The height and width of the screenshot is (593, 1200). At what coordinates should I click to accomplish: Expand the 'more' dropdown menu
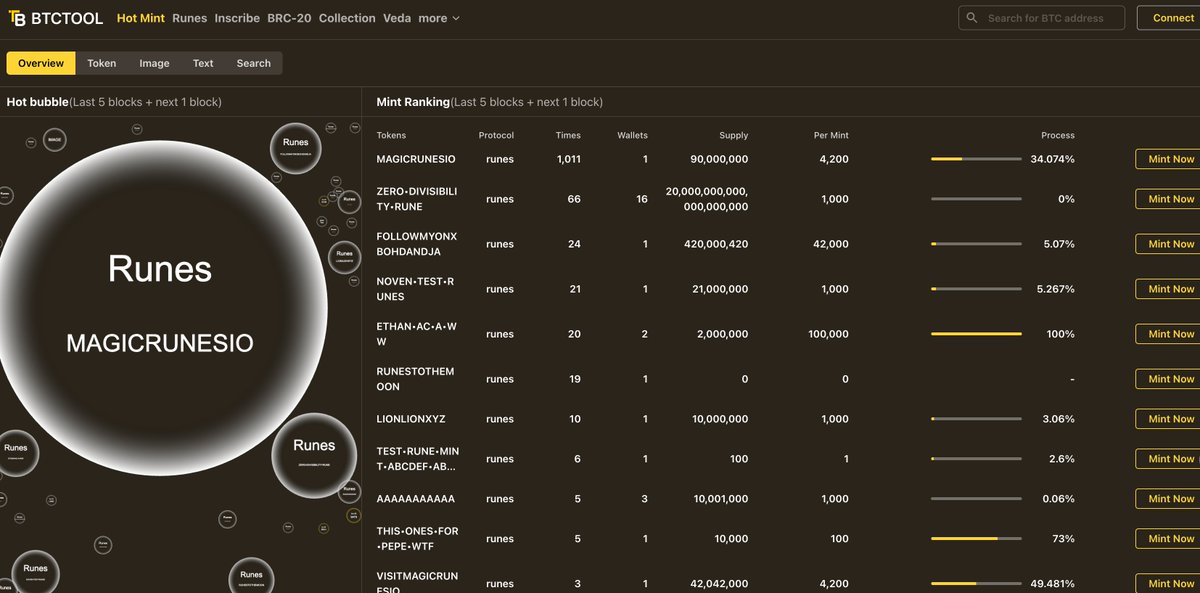point(439,18)
